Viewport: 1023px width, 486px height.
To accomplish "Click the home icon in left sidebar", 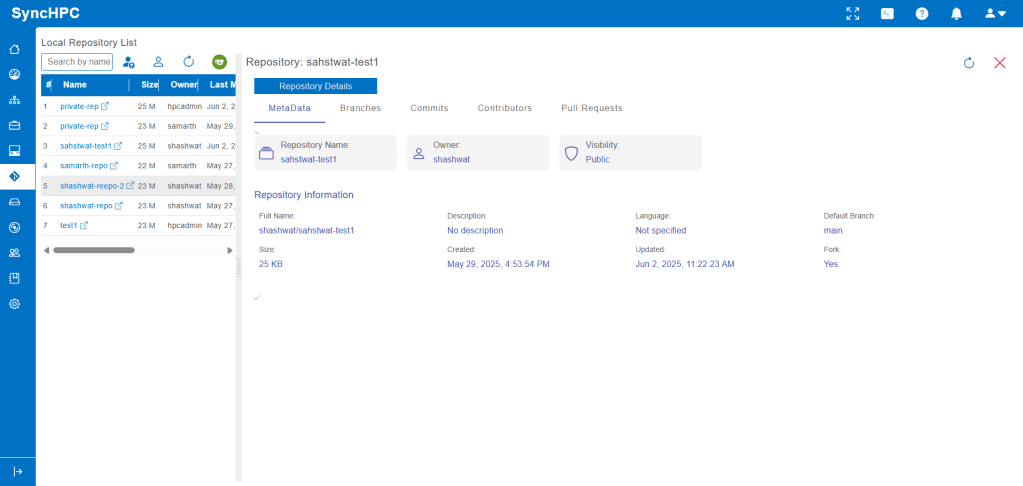I will pos(15,49).
